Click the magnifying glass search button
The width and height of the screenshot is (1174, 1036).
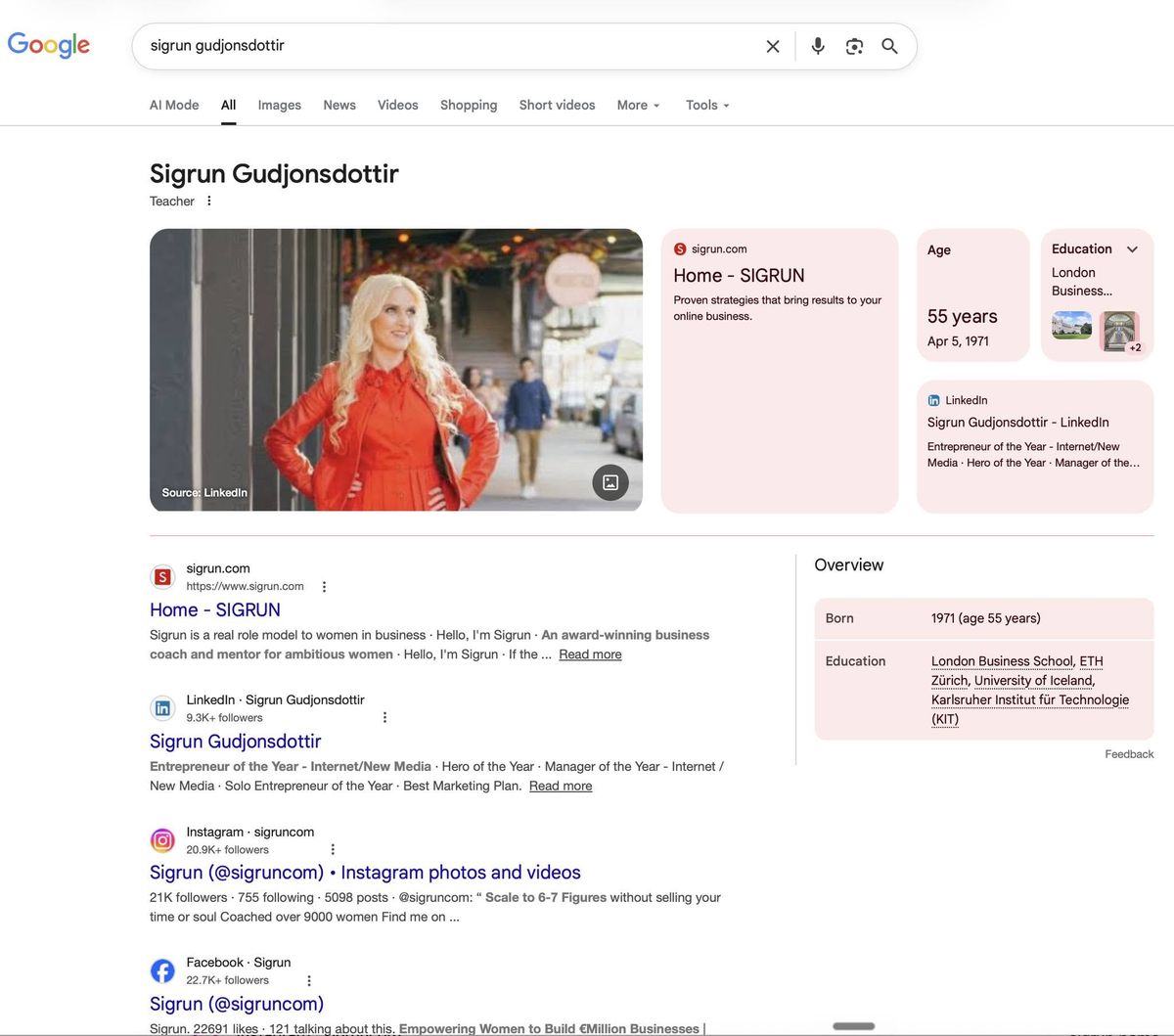point(889,46)
